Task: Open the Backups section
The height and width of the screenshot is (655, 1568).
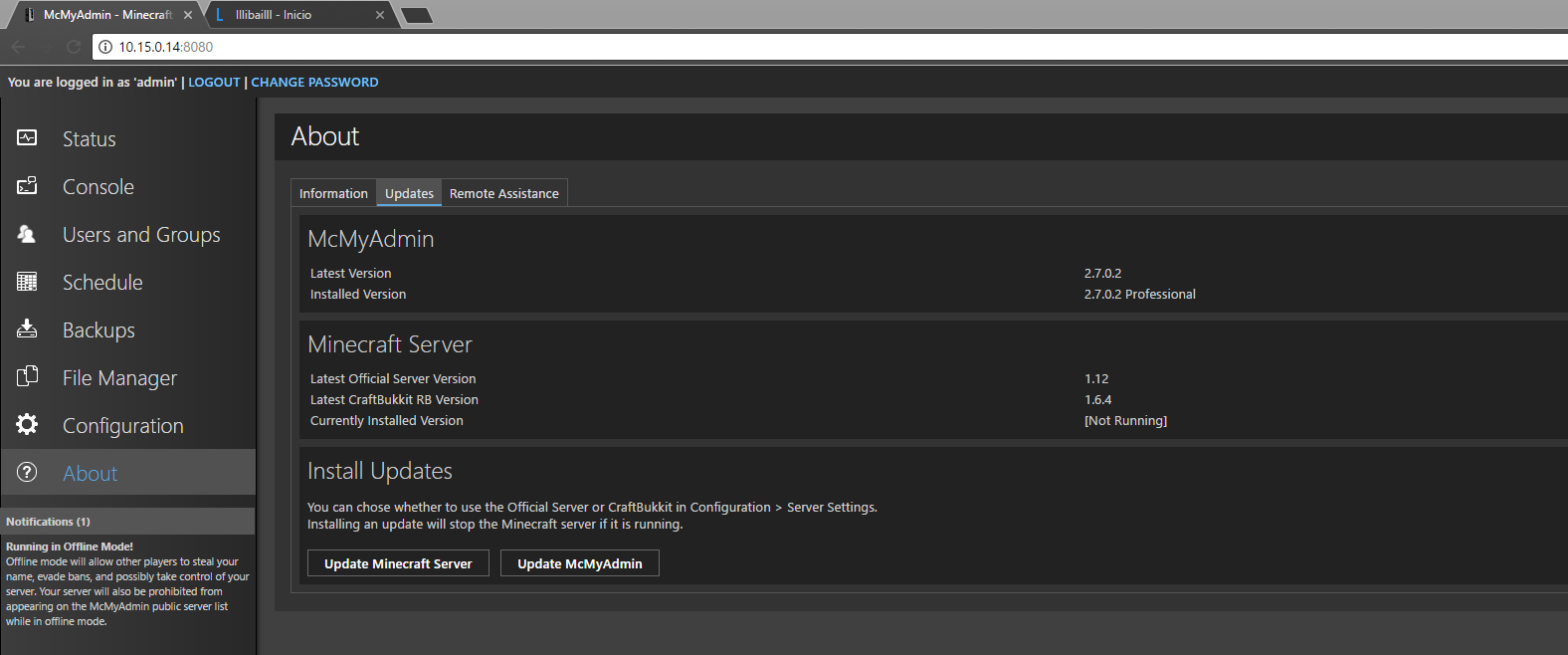Action: click(x=98, y=330)
